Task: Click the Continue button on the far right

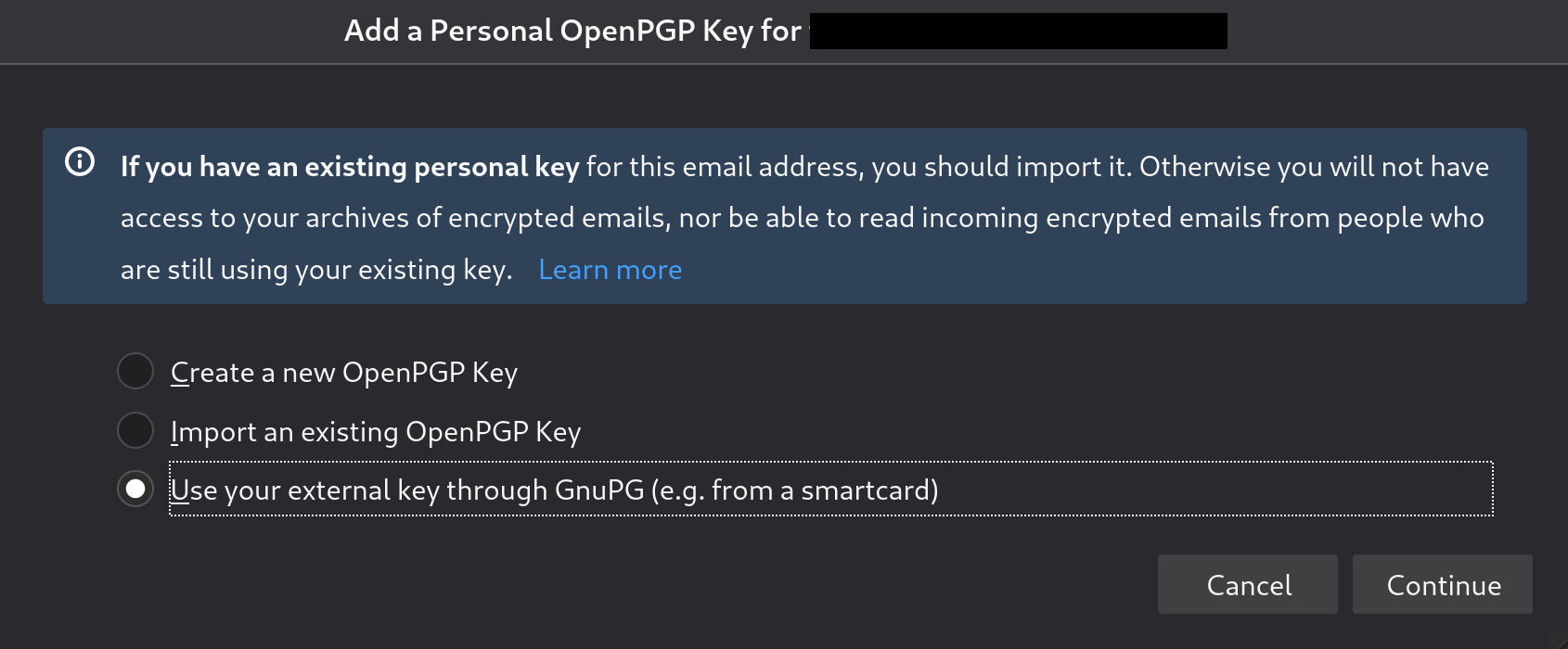Action: 1441,585
